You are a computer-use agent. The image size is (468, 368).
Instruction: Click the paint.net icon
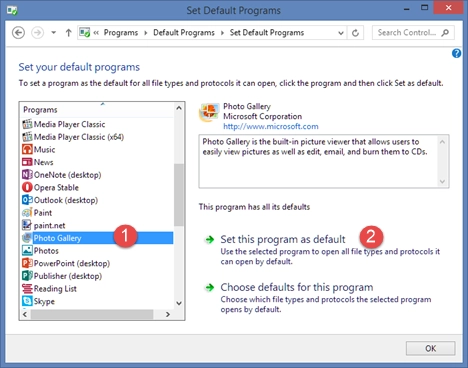(x=27, y=225)
